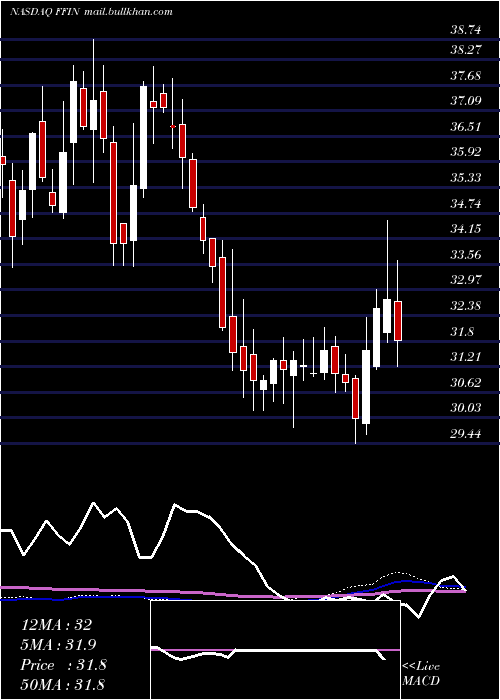Click the 33.56 price axis label
The height and width of the screenshot is (700, 500).
466,255
